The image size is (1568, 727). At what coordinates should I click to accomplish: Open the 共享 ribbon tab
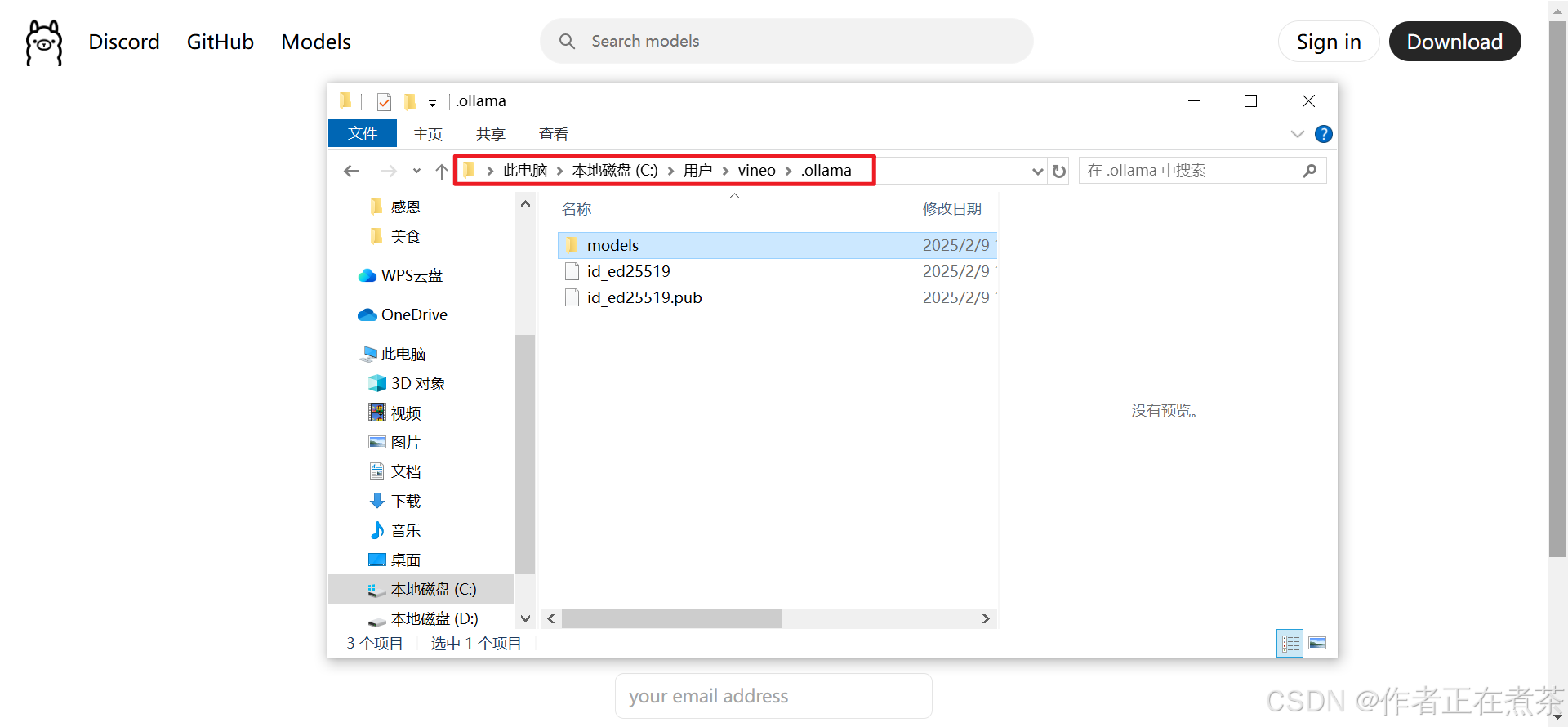[491, 134]
